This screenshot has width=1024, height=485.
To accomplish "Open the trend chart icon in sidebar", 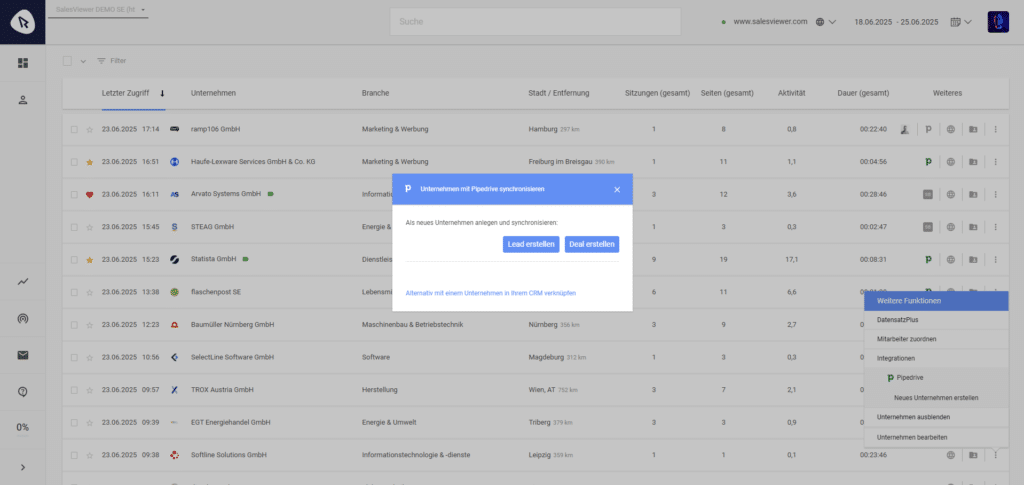I will click(23, 281).
